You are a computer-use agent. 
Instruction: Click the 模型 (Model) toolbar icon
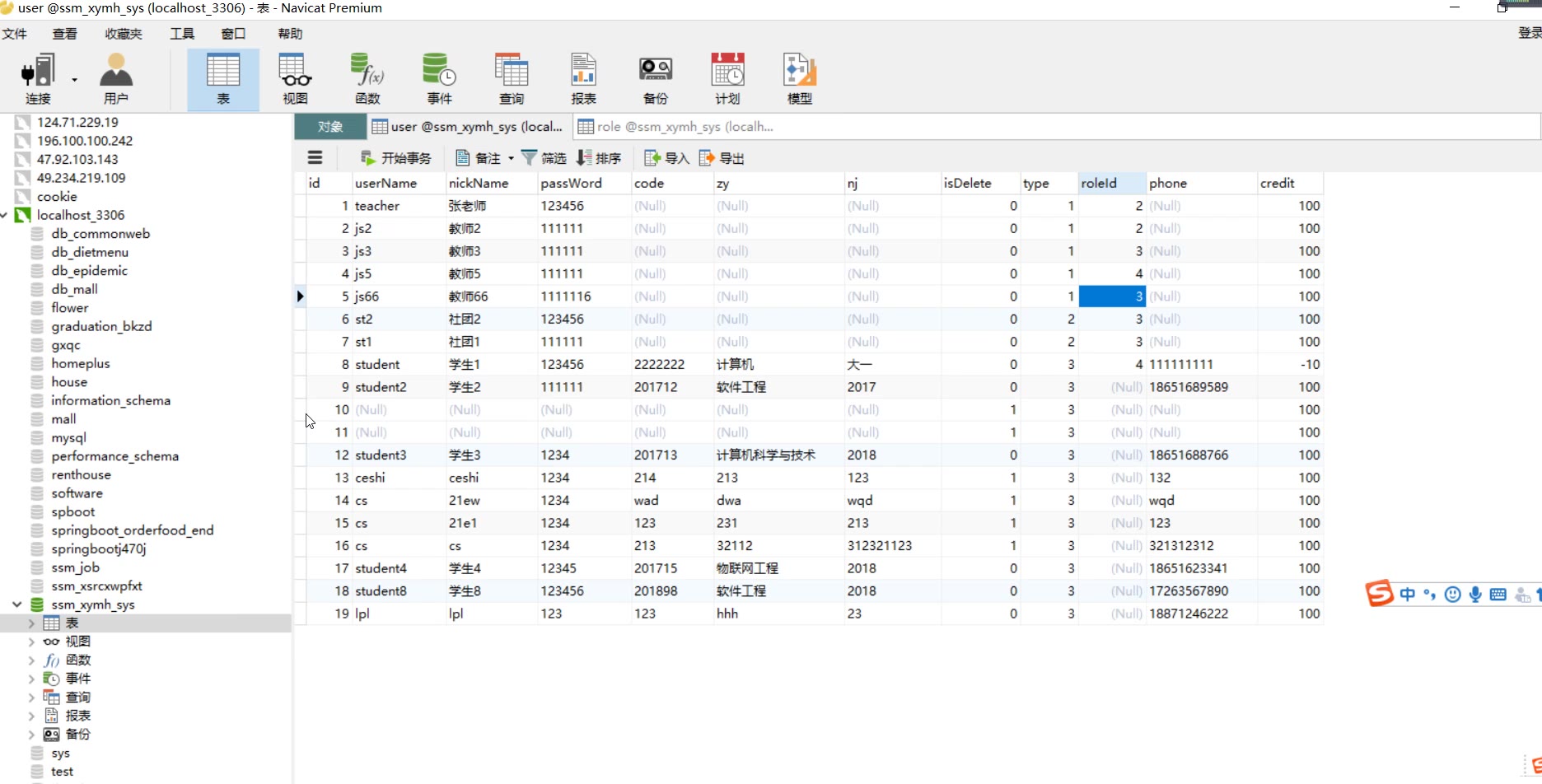(x=799, y=79)
